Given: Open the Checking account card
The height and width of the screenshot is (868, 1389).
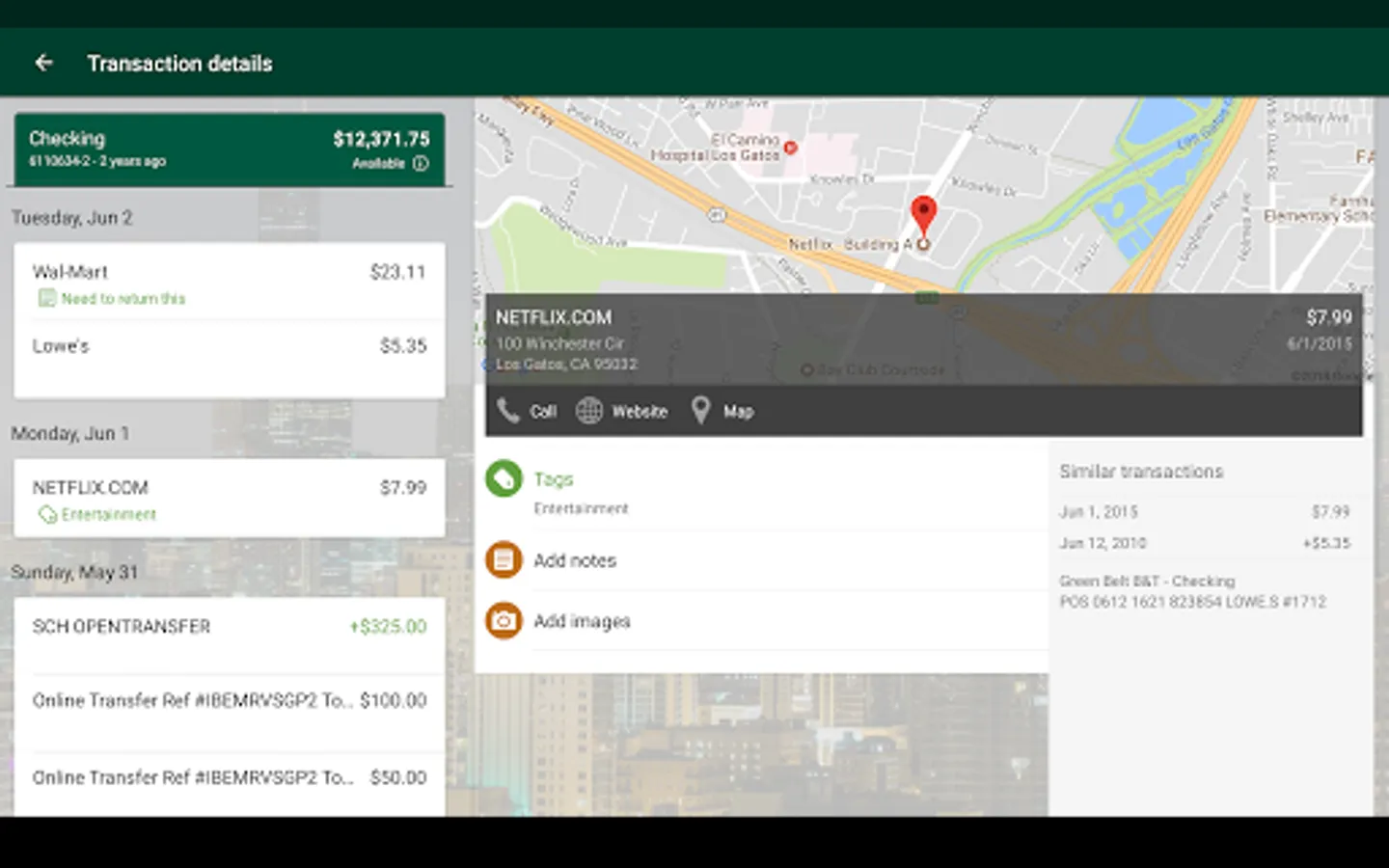Looking at the screenshot, I should point(230,149).
